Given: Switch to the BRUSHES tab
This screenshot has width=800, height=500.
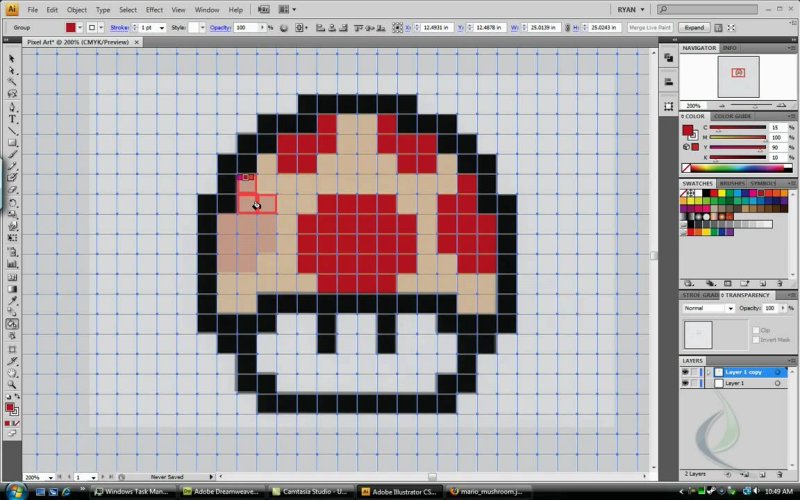Looking at the screenshot, I should point(732,183).
